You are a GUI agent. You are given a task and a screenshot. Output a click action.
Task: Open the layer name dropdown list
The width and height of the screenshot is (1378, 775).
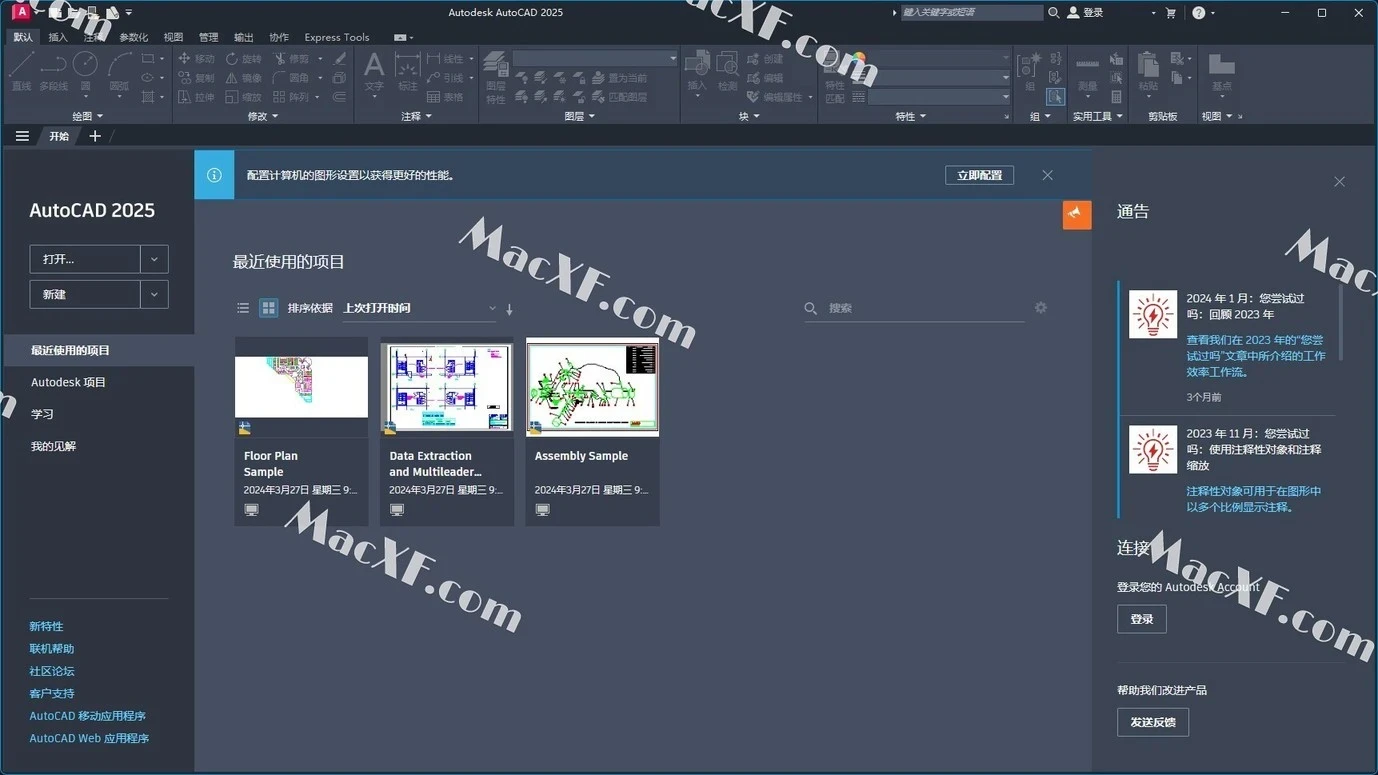pos(595,59)
